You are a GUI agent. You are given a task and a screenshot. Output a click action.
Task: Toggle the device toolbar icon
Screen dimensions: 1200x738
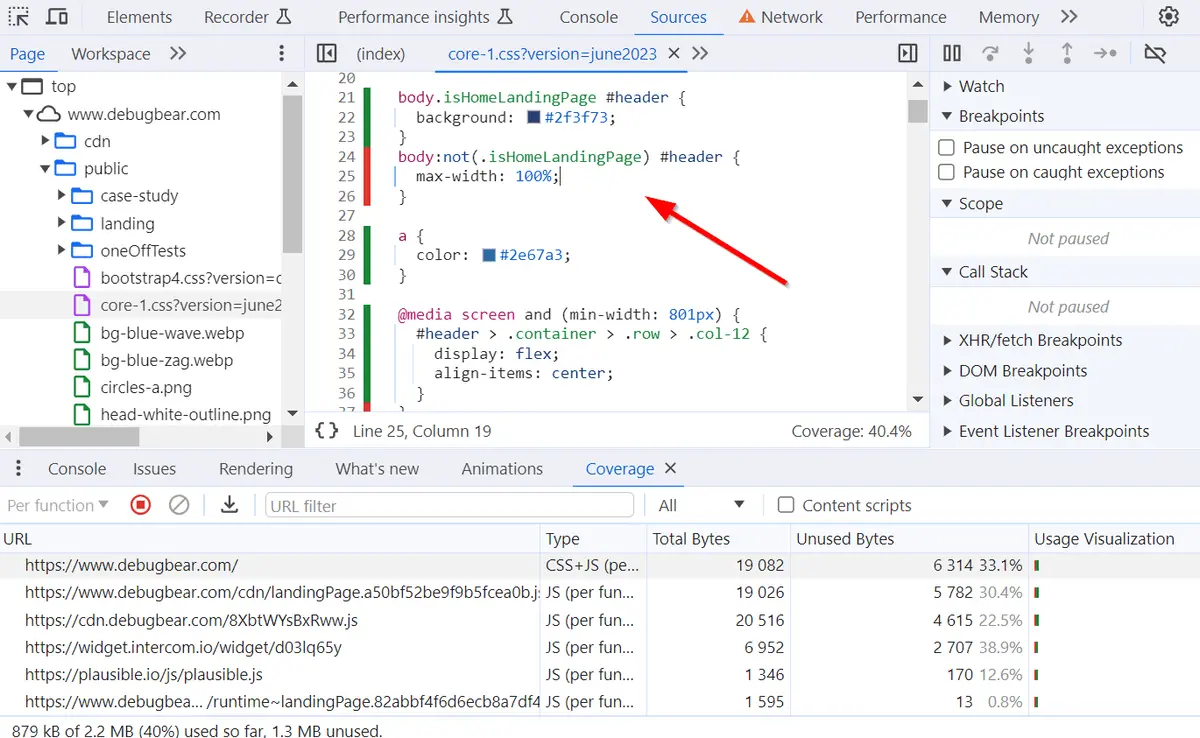click(x=57, y=17)
